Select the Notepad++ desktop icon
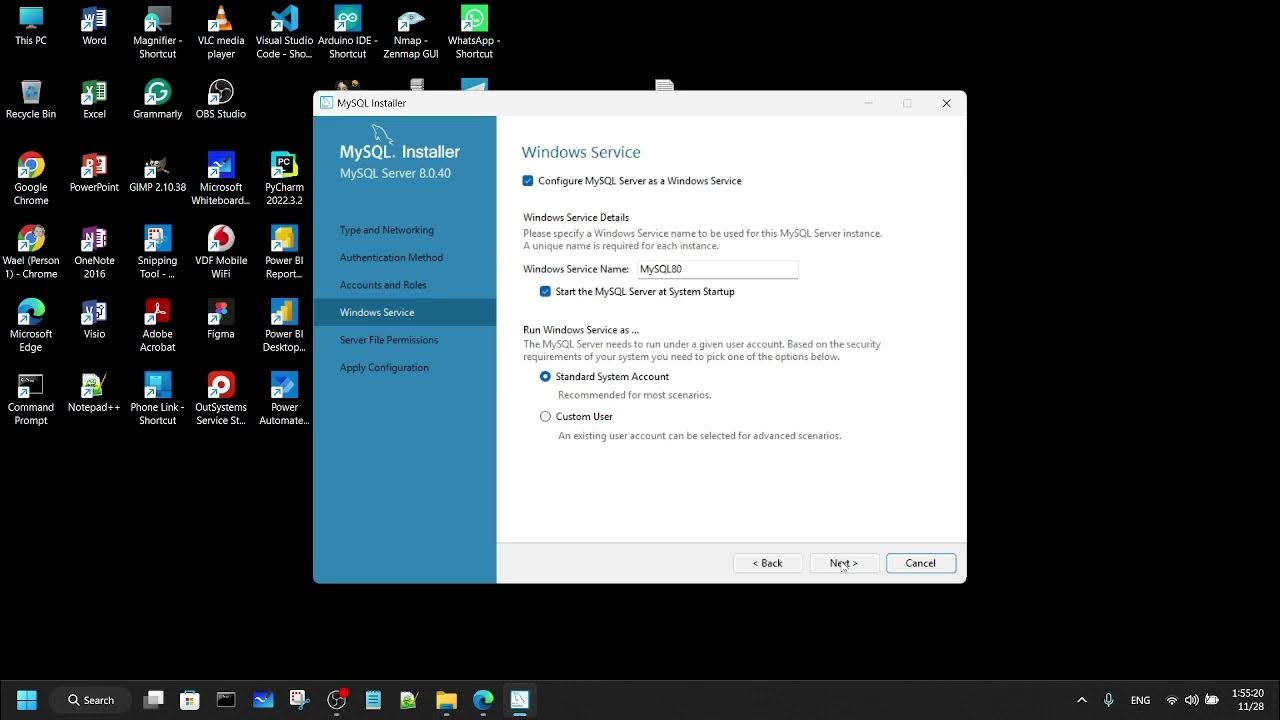Viewport: 1280px width, 720px height. [94, 393]
